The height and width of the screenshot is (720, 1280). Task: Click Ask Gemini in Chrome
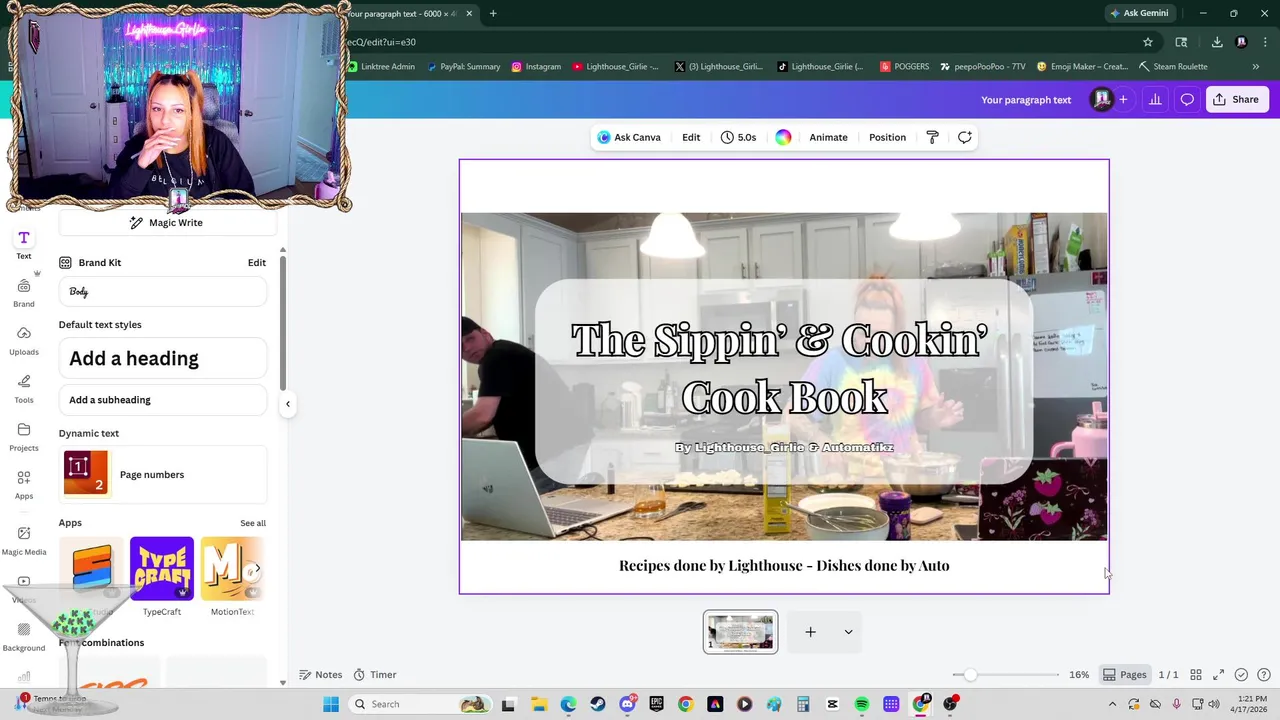(x=1138, y=13)
